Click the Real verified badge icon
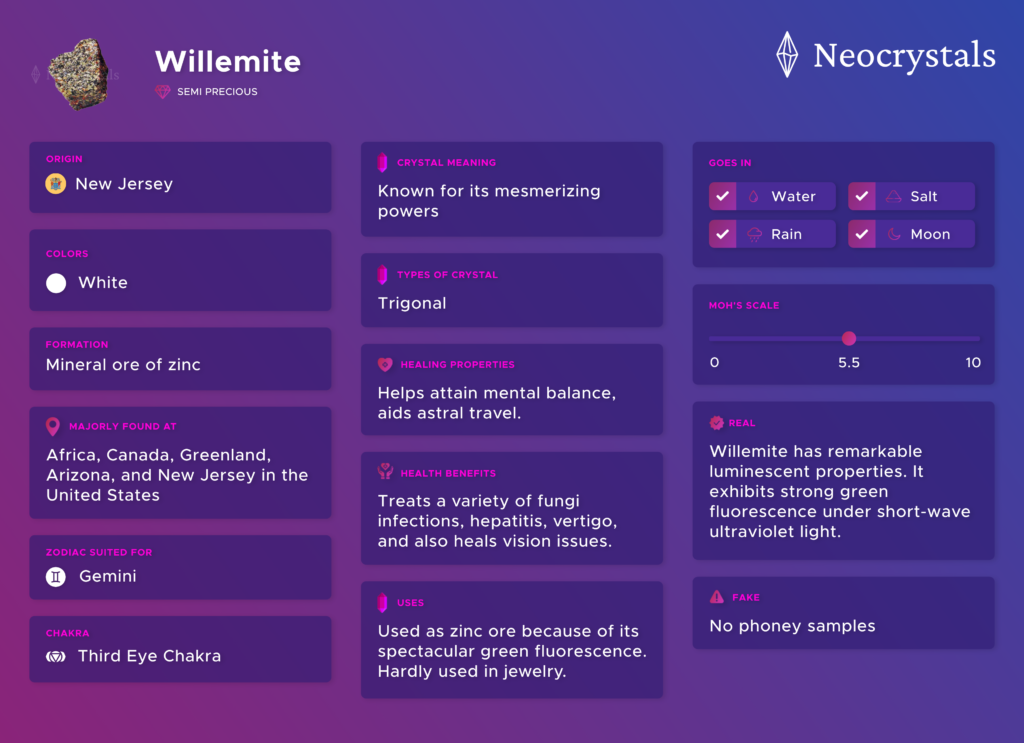1024x743 pixels. click(x=716, y=422)
